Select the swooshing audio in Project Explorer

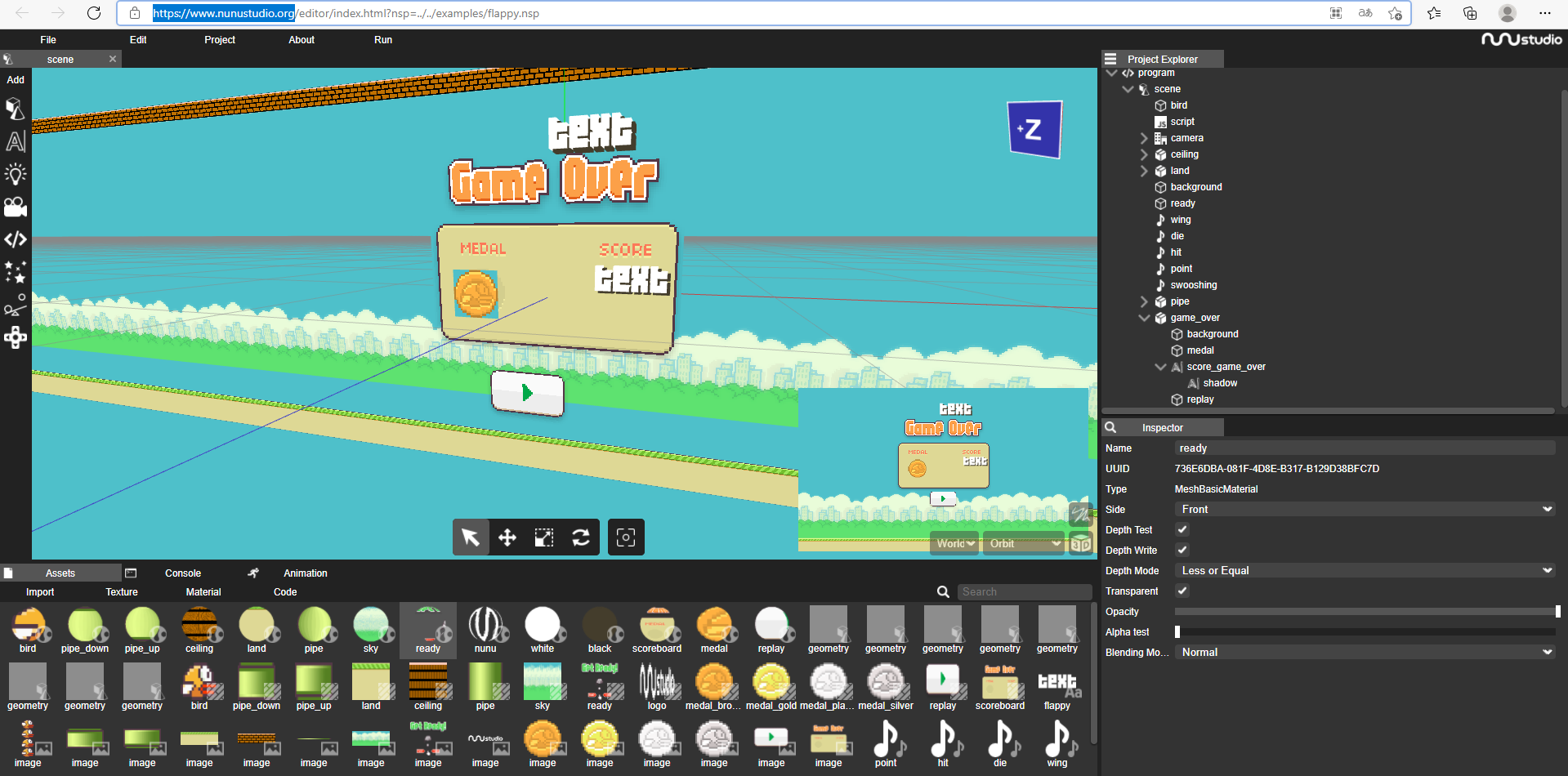click(1193, 285)
